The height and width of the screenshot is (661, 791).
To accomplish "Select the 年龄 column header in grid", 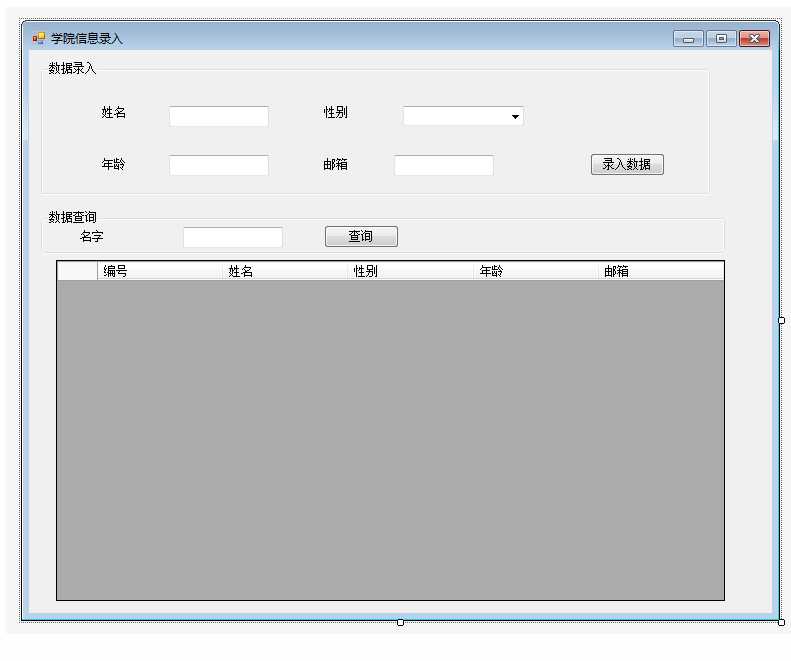I will (536, 271).
